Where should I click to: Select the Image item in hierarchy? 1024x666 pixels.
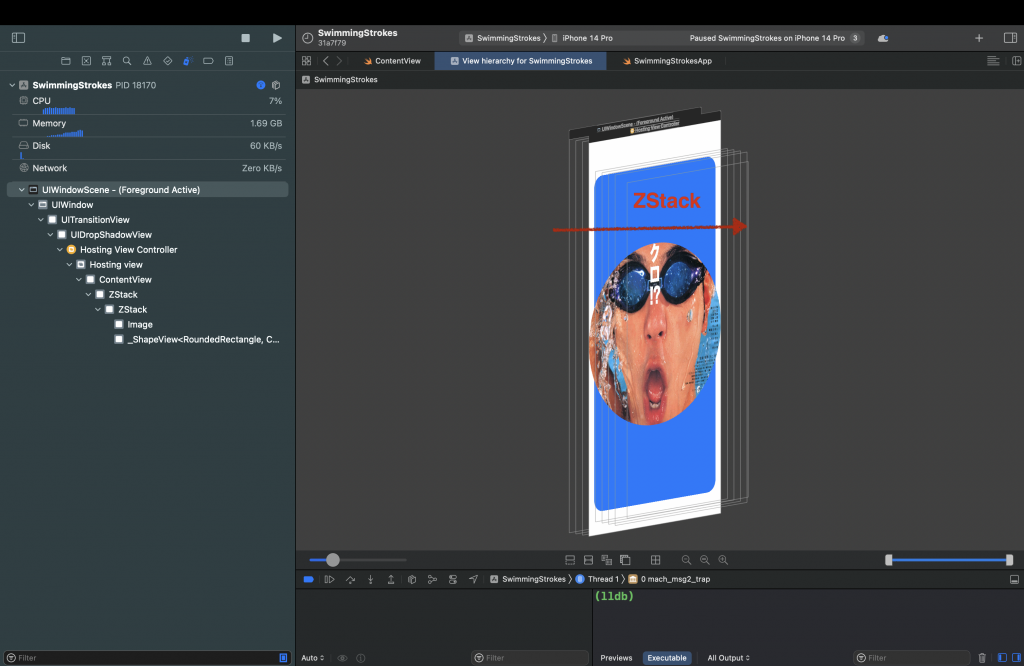click(140, 325)
